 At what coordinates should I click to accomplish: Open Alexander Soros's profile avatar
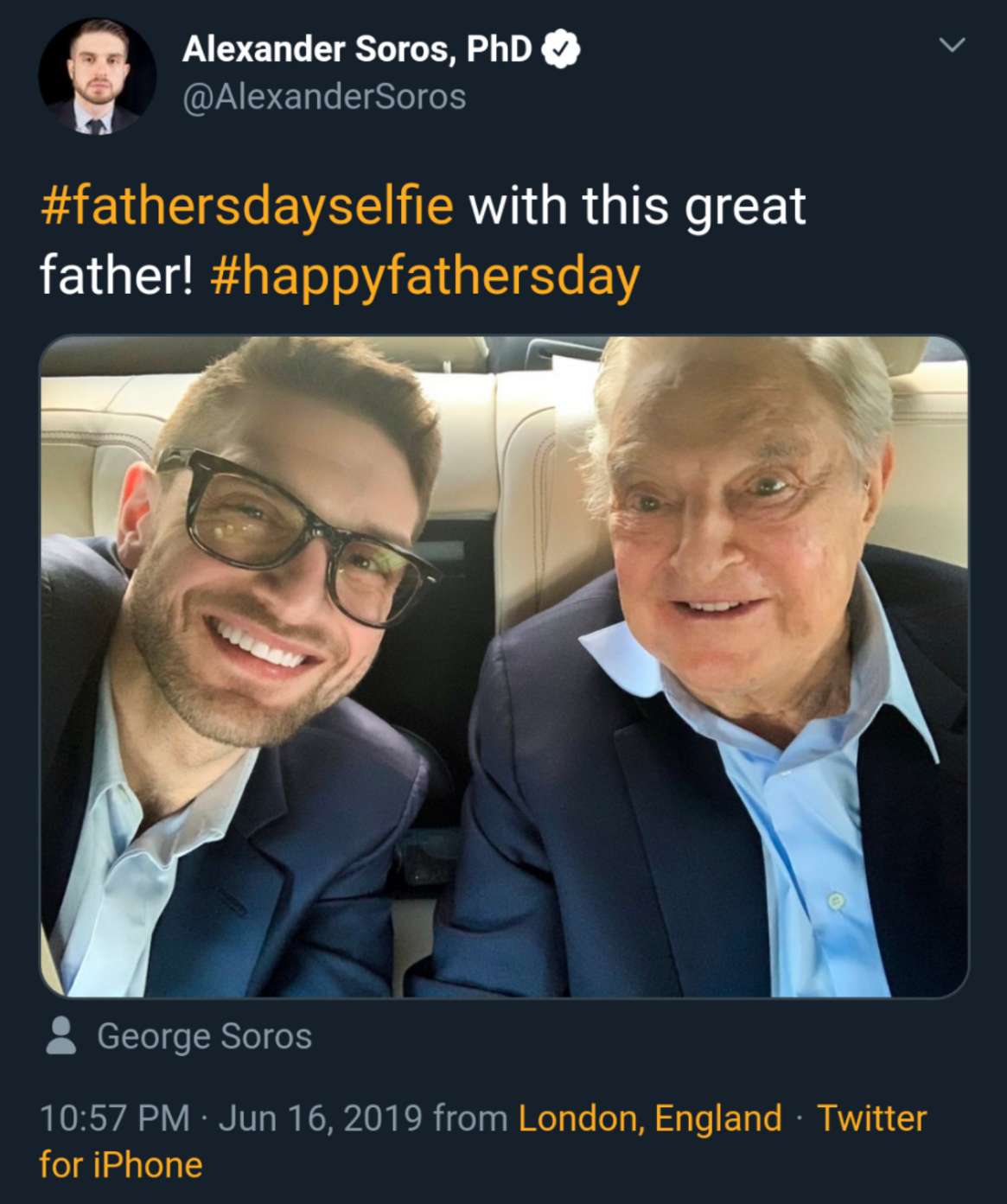tap(96, 76)
